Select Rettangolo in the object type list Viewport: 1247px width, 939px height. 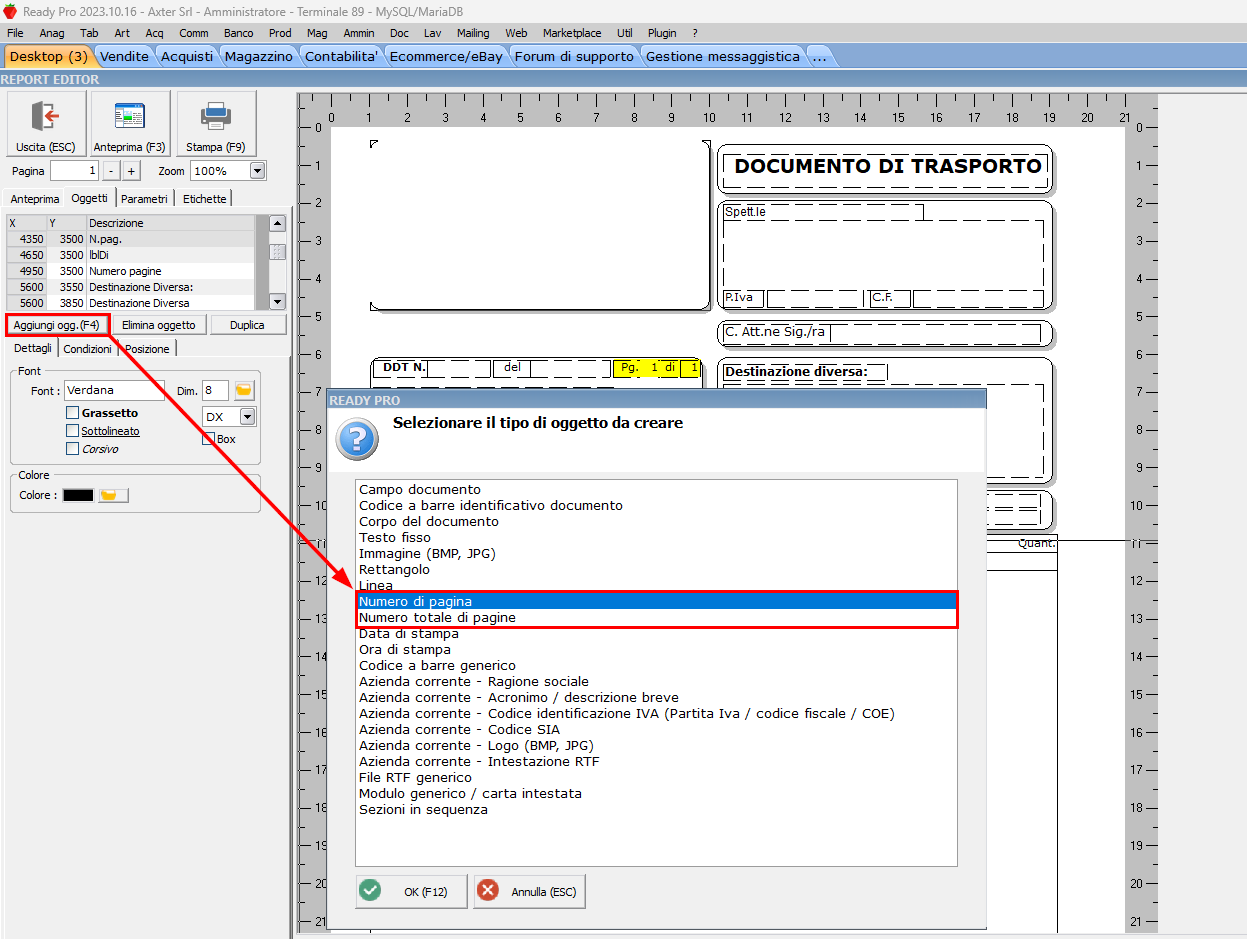click(x=656, y=570)
